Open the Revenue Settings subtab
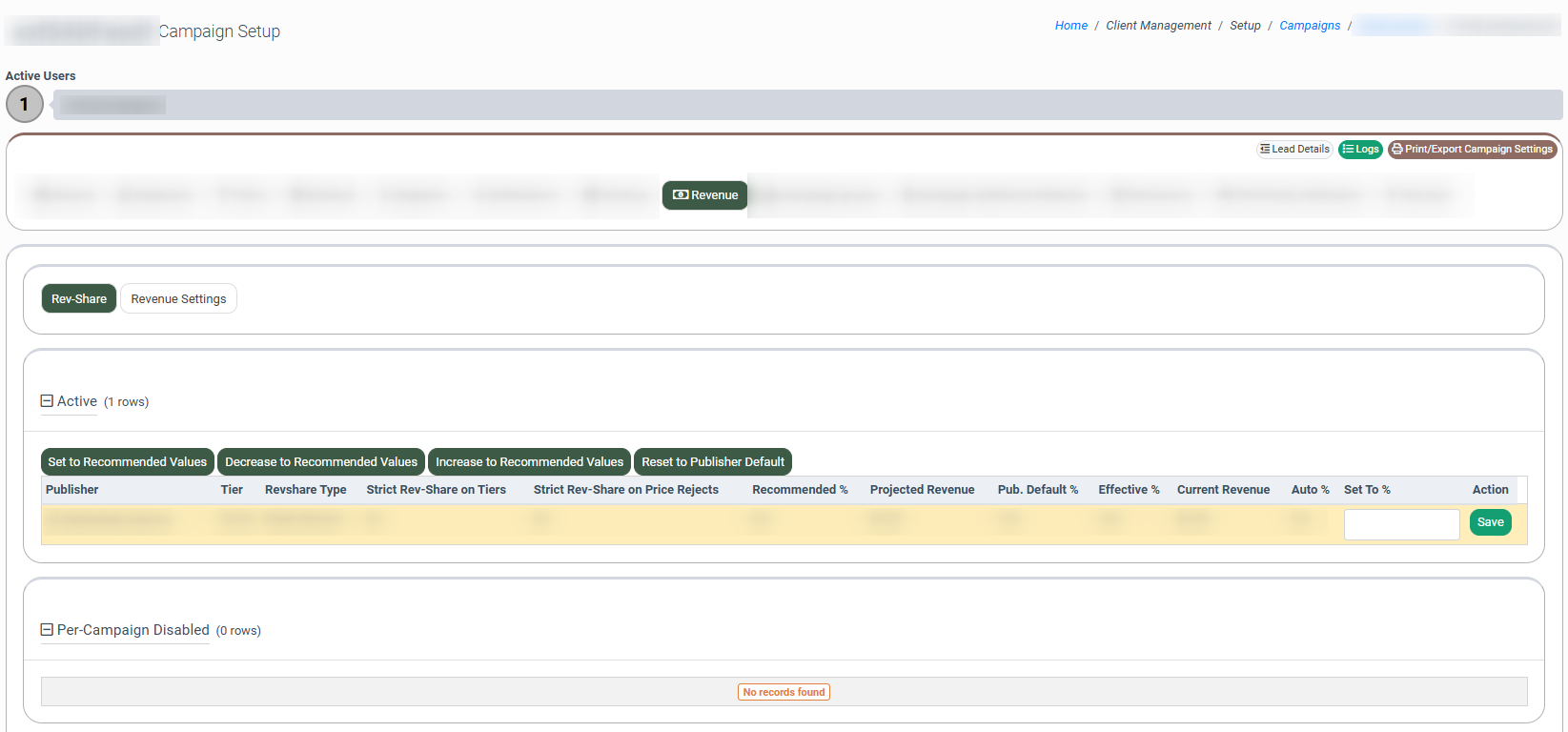The image size is (1568, 732). pyautogui.click(x=178, y=299)
